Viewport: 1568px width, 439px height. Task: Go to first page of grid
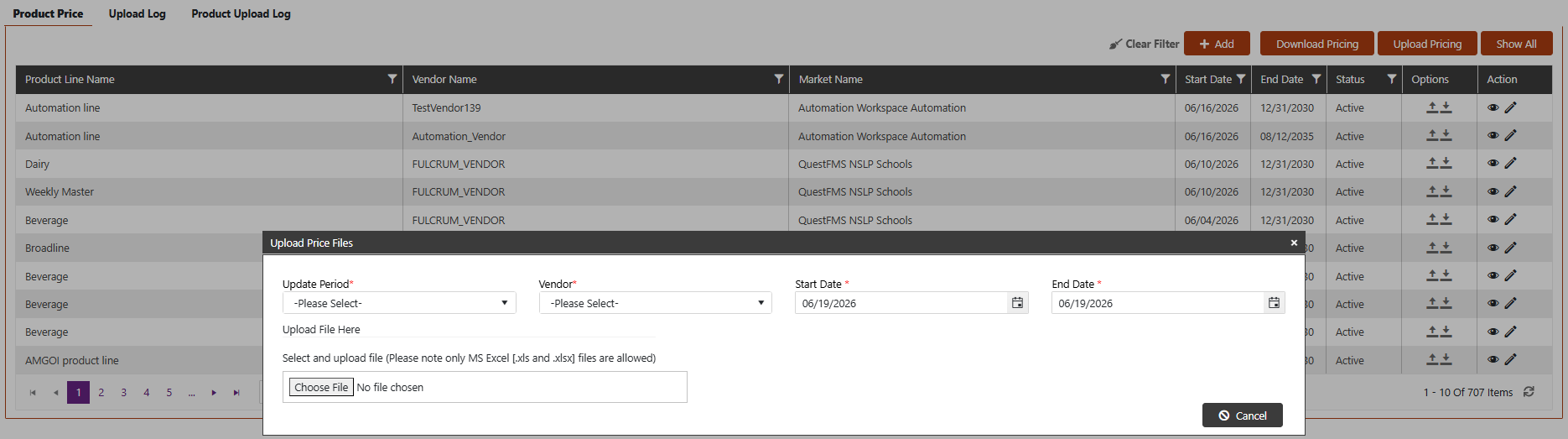pos(33,393)
